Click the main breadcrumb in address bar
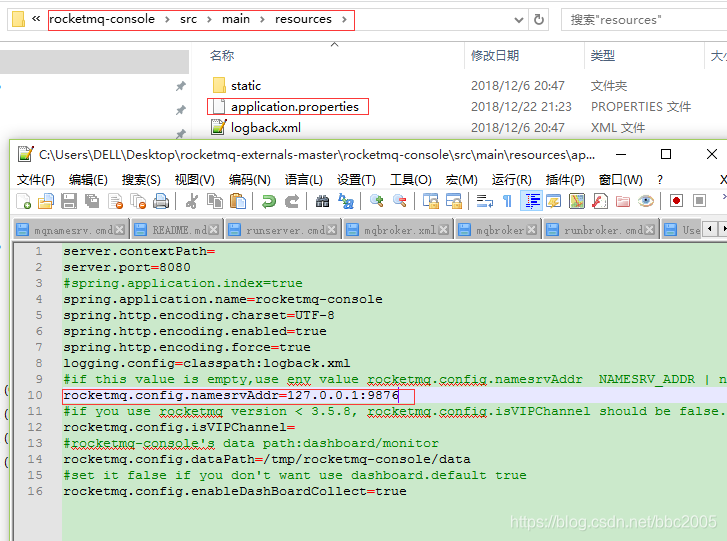The image size is (727, 541). point(236,19)
